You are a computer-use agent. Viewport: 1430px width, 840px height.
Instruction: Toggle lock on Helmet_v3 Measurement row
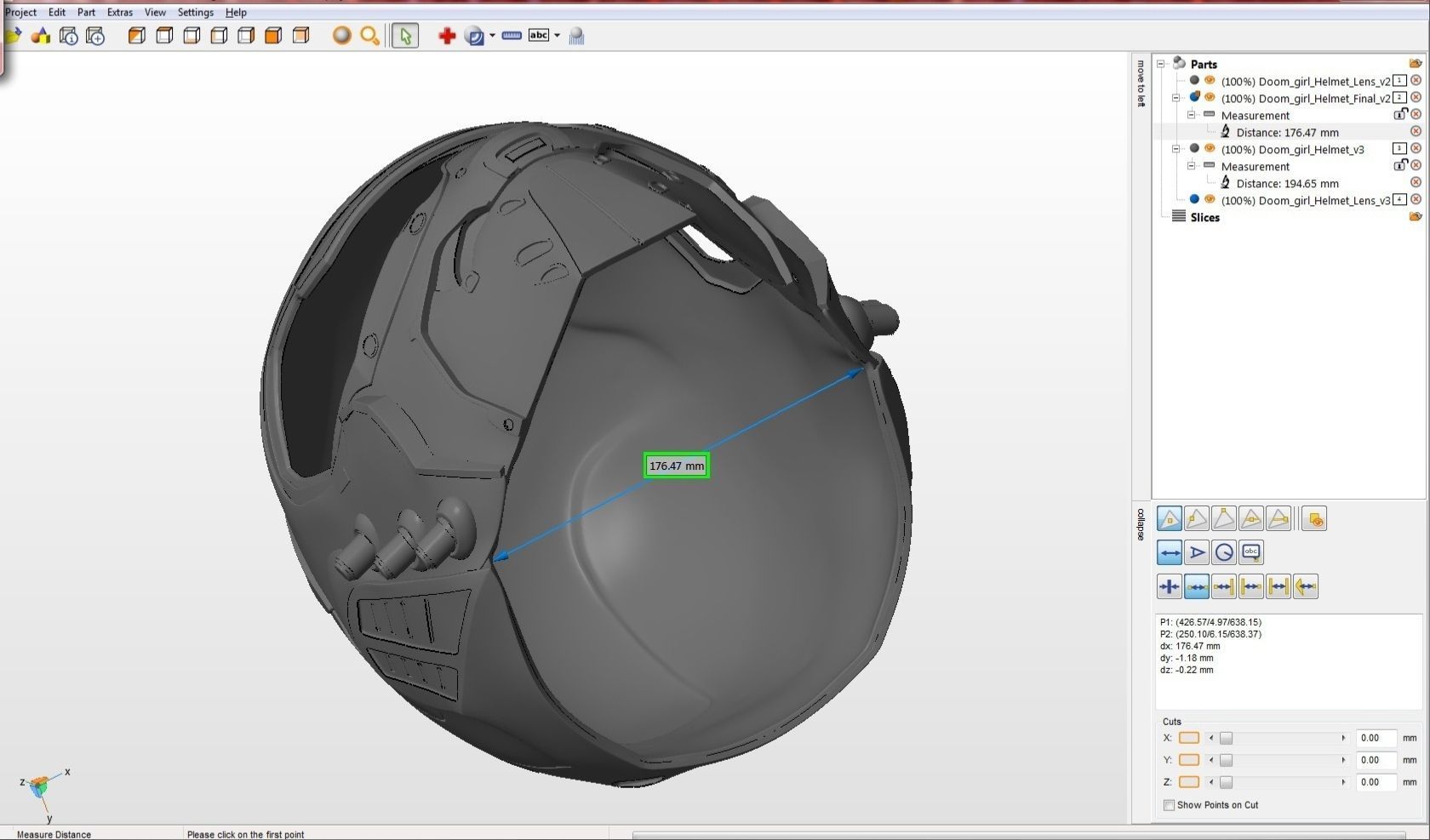tap(1399, 165)
